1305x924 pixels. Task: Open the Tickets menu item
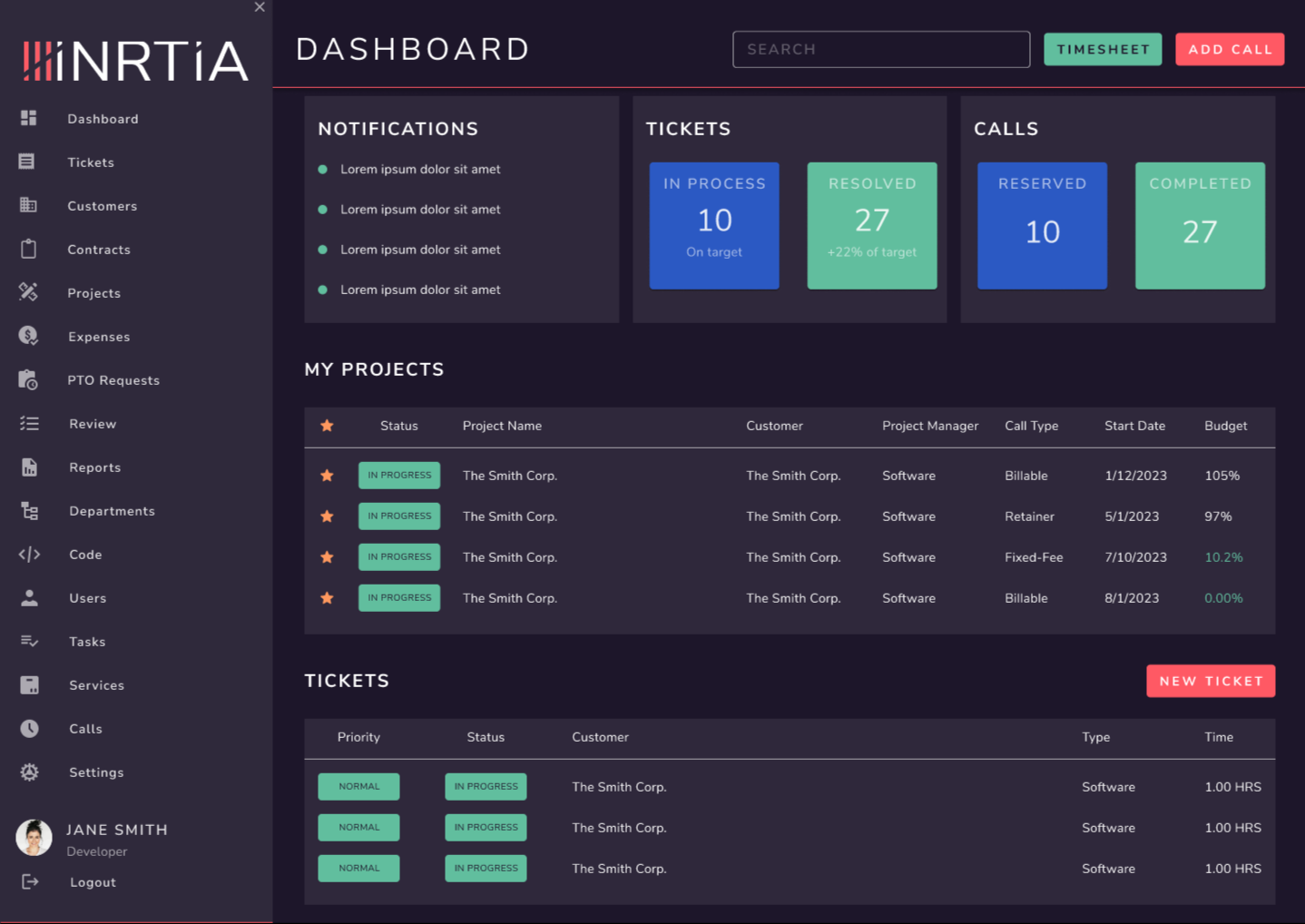tap(91, 162)
